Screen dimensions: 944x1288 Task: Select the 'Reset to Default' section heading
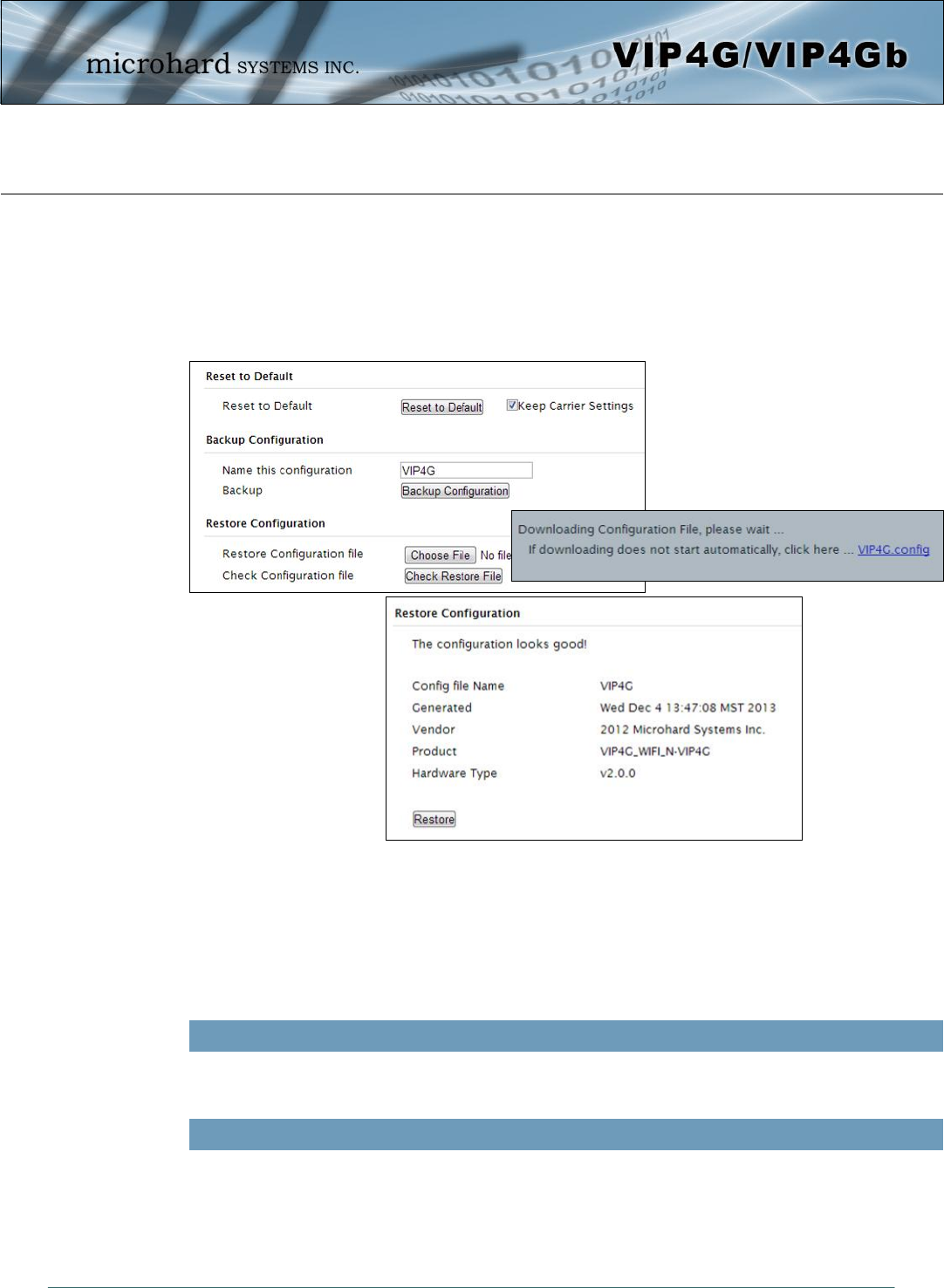(250, 377)
